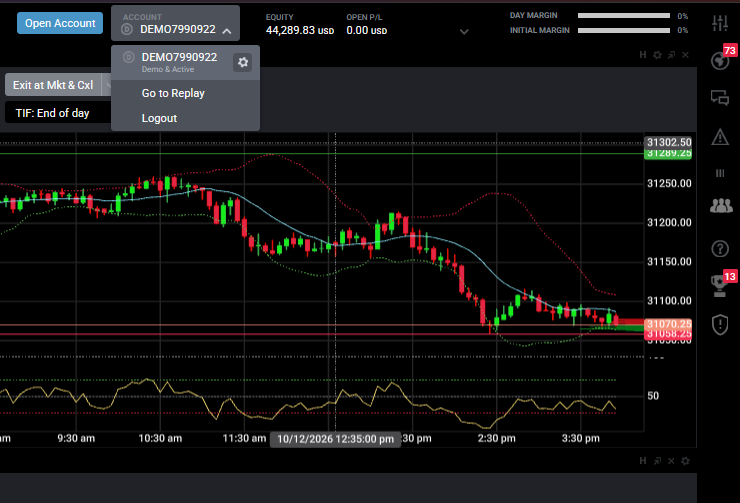Viewport: 740px width, 503px height.
Task: Click the Equity 44,289.83 USD value
Action: [300, 30]
